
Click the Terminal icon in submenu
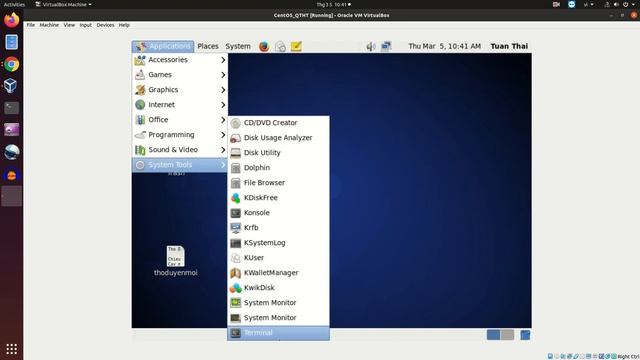tap(236, 333)
